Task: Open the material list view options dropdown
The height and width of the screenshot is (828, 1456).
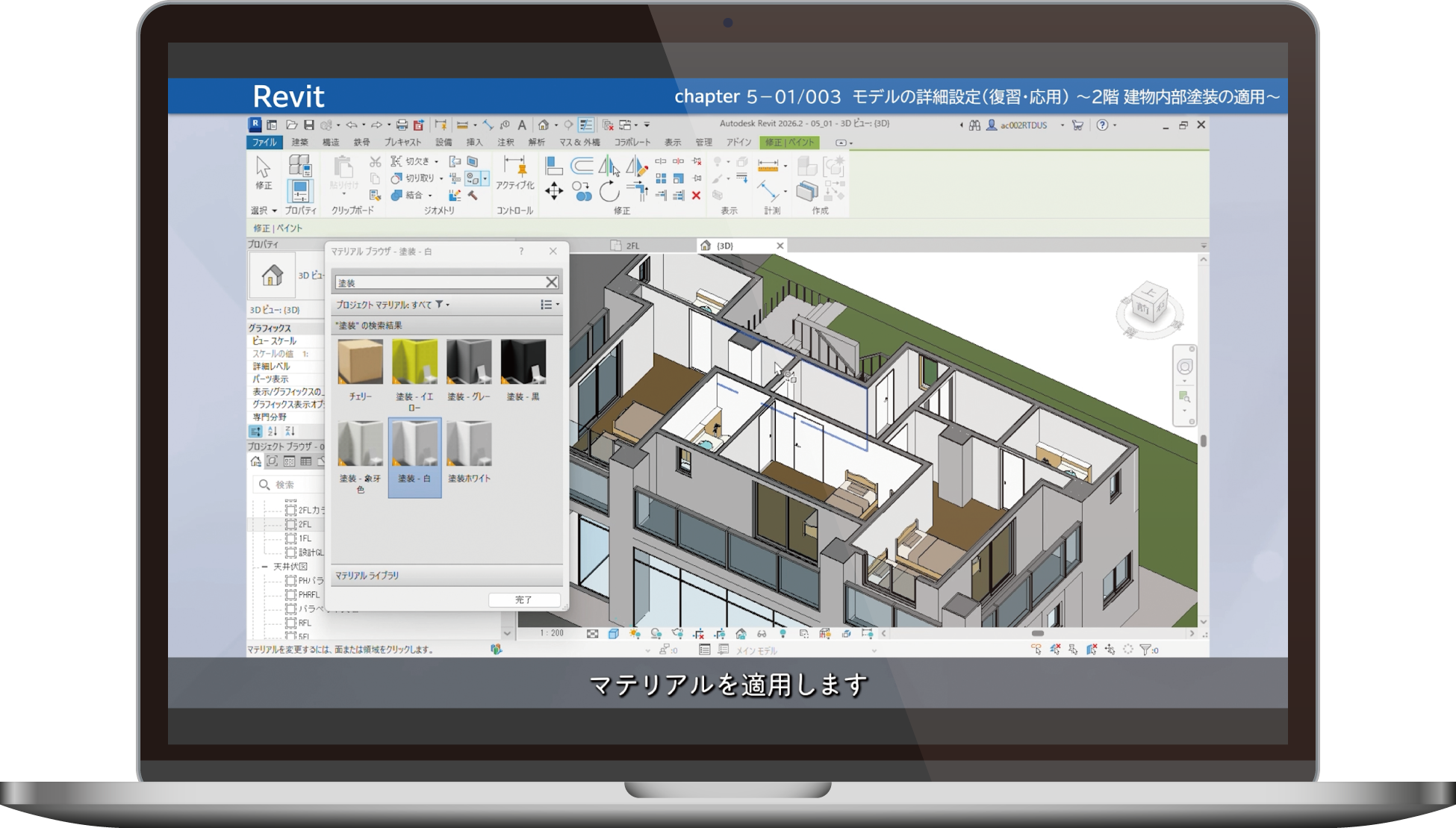Action: [550, 305]
